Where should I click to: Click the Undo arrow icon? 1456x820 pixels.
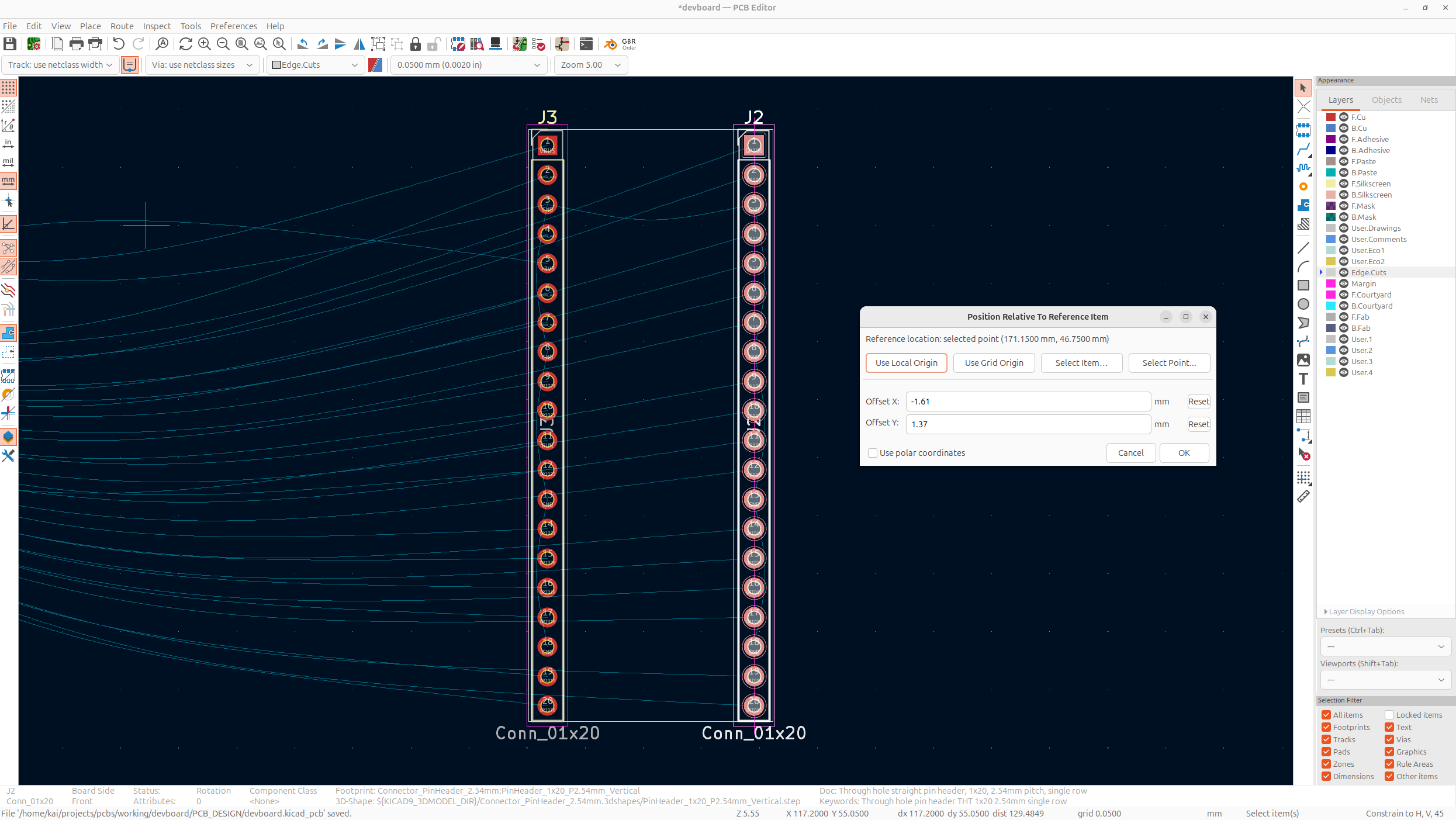click(119, 44)
